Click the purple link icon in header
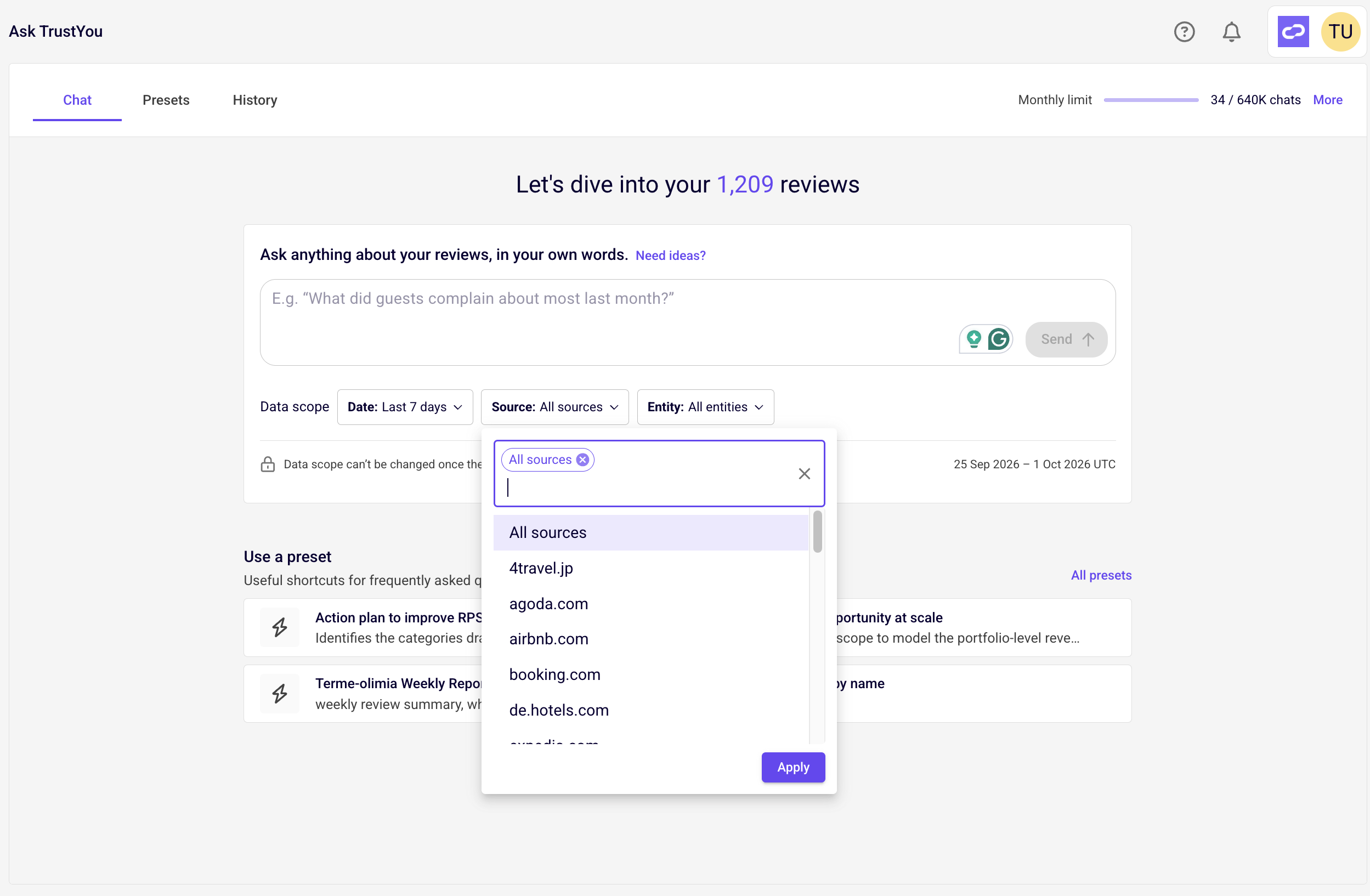Viewport: 1370px width, 896px height. coord(1293,32)
